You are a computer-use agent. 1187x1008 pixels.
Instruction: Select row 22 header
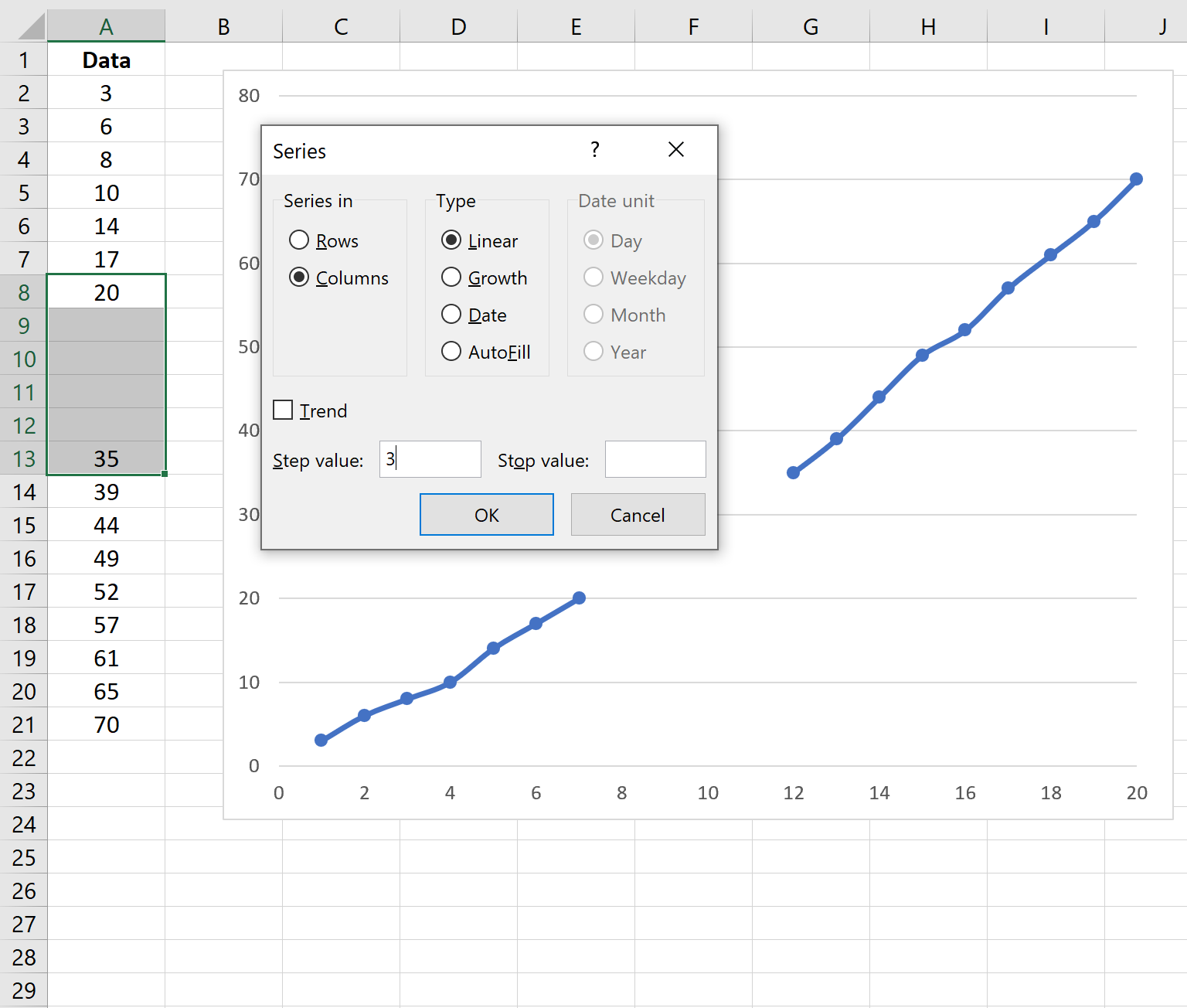pos(24,758)
